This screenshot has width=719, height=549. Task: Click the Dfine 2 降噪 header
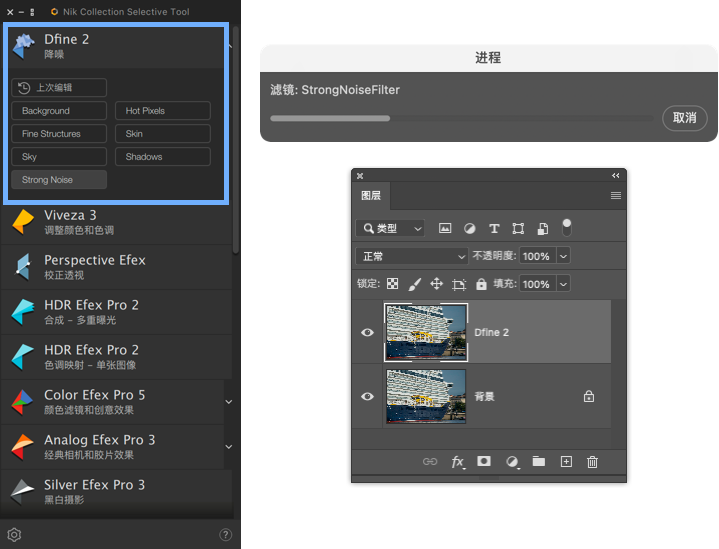pyautogui.click(x=116, y=46)
